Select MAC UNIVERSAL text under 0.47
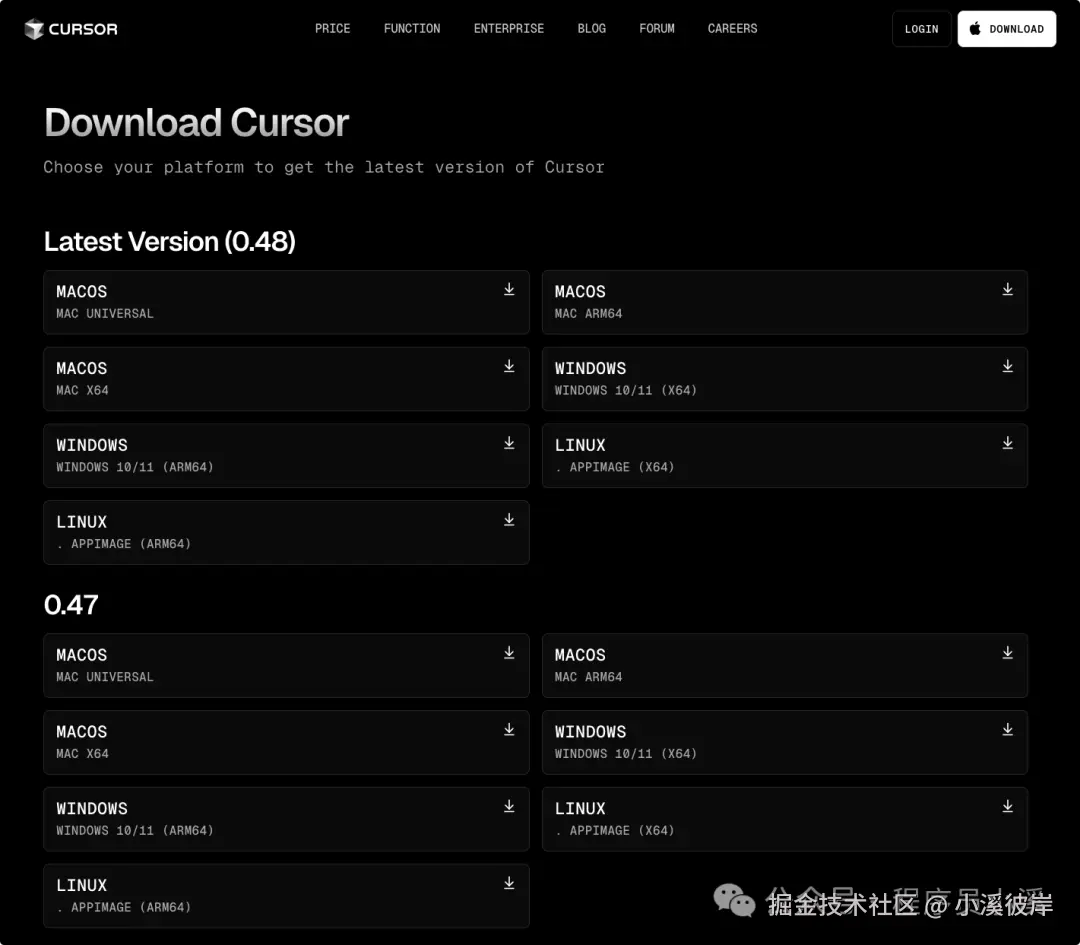The width and height of the screenshot is (1080, 945). 105,676
